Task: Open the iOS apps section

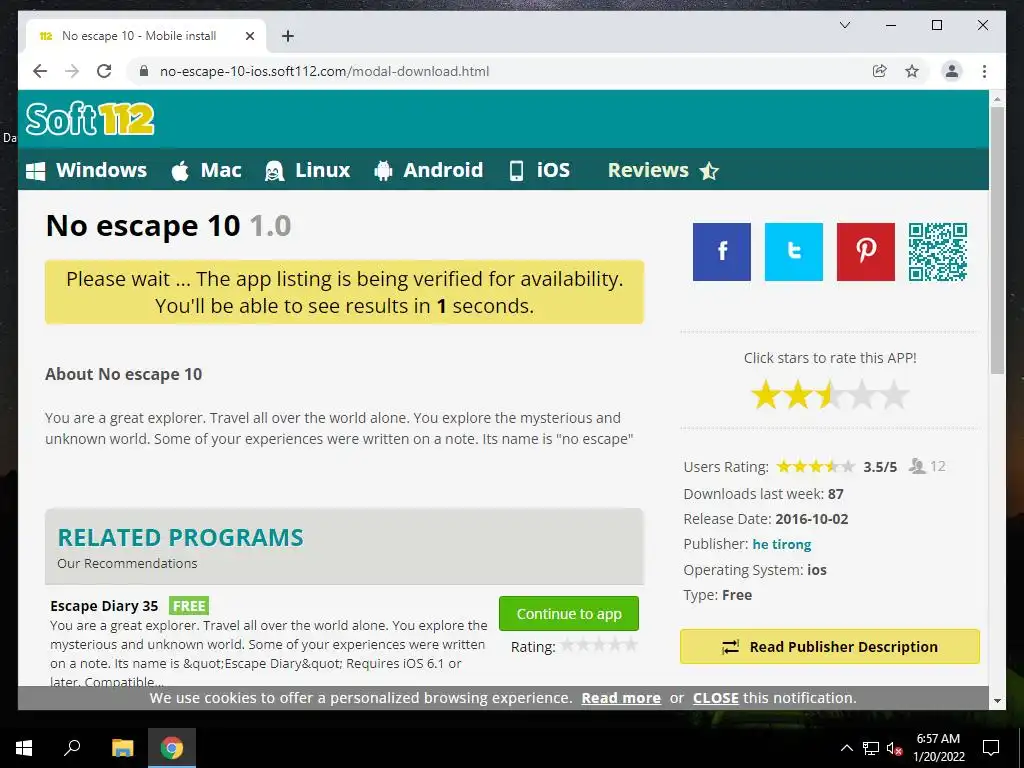Action: click(539, 170)
